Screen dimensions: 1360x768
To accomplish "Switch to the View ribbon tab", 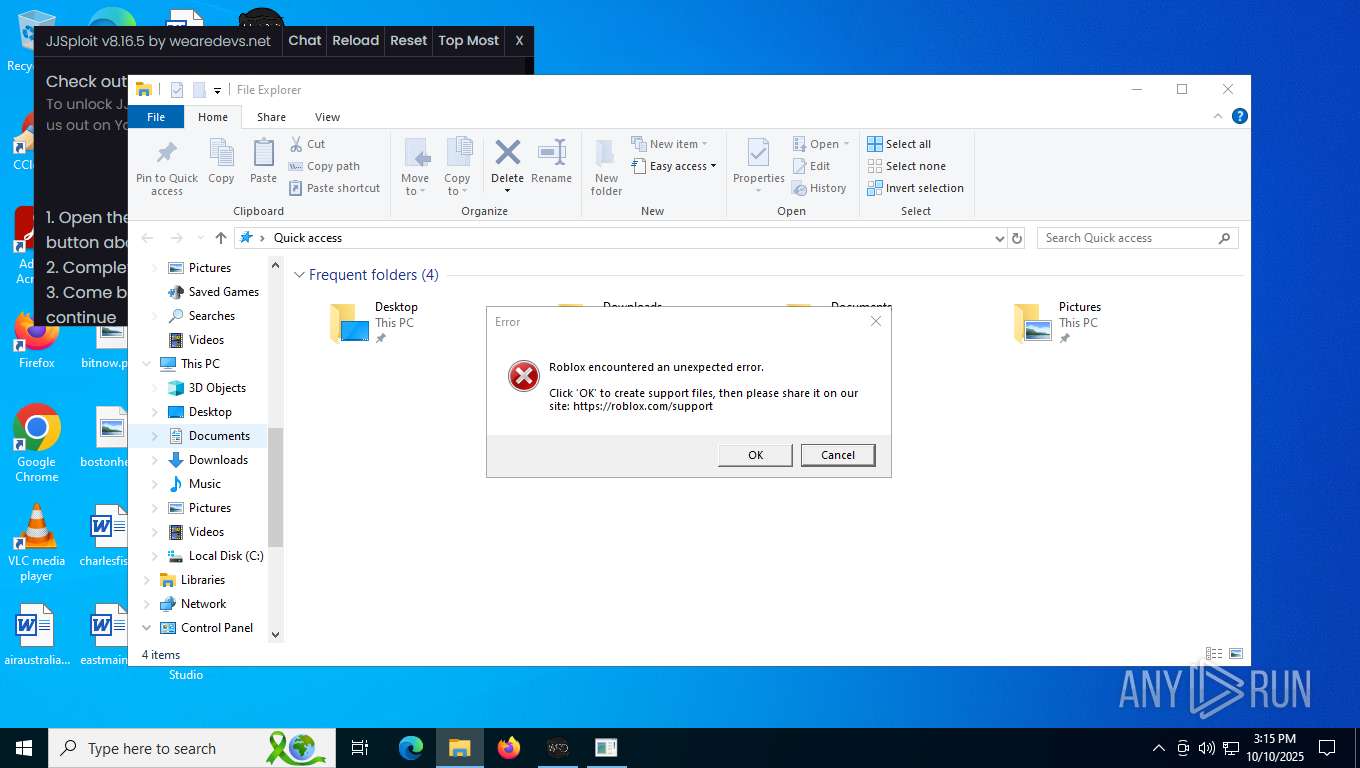I will (x=327, y=117).
